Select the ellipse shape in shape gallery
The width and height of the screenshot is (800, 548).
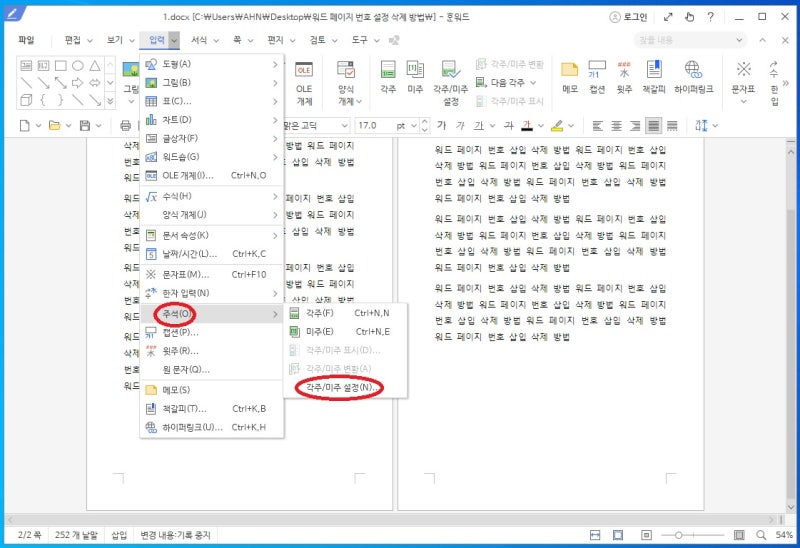tap(78, 65)
